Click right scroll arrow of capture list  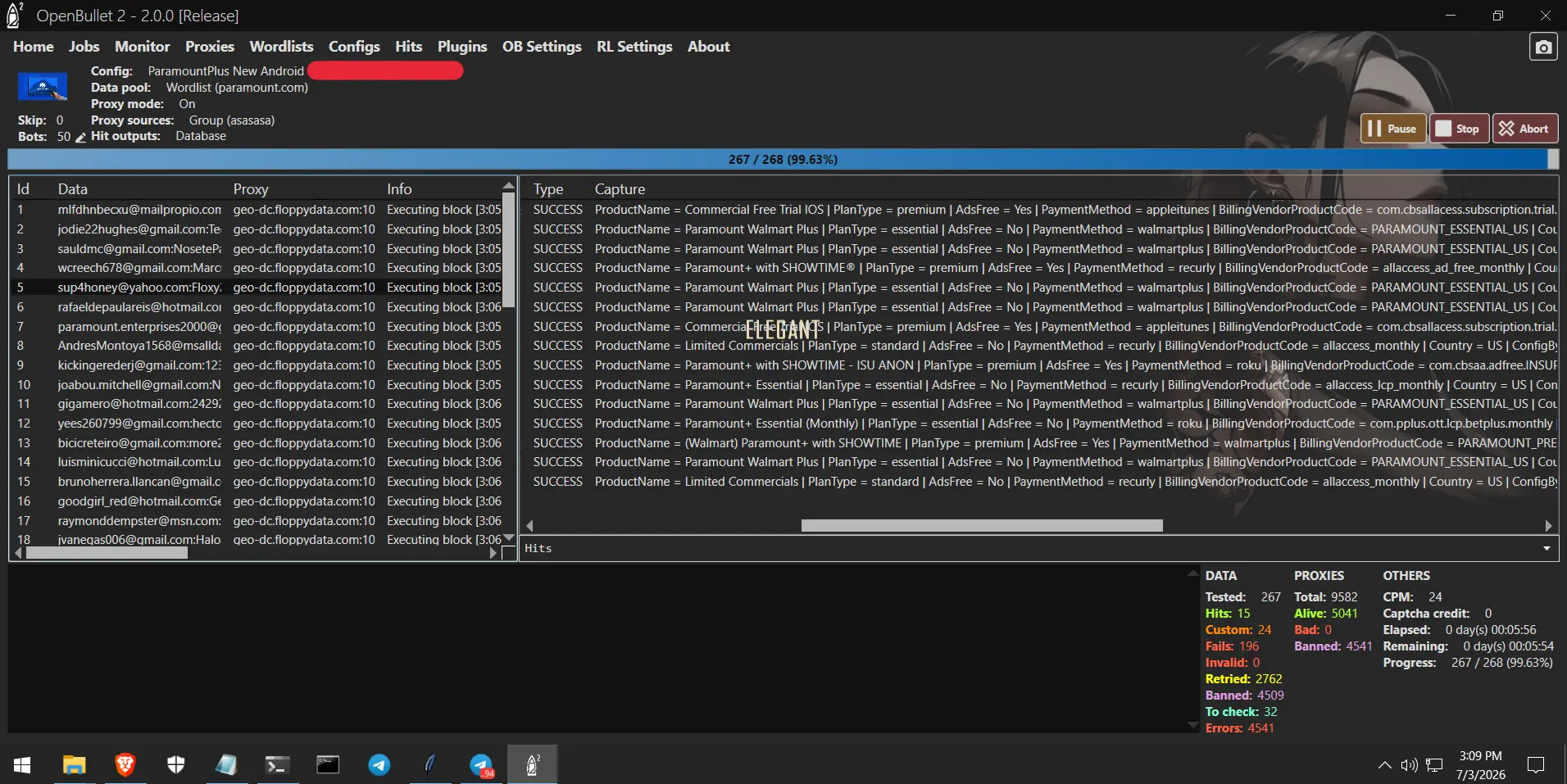coord(1548,525)
